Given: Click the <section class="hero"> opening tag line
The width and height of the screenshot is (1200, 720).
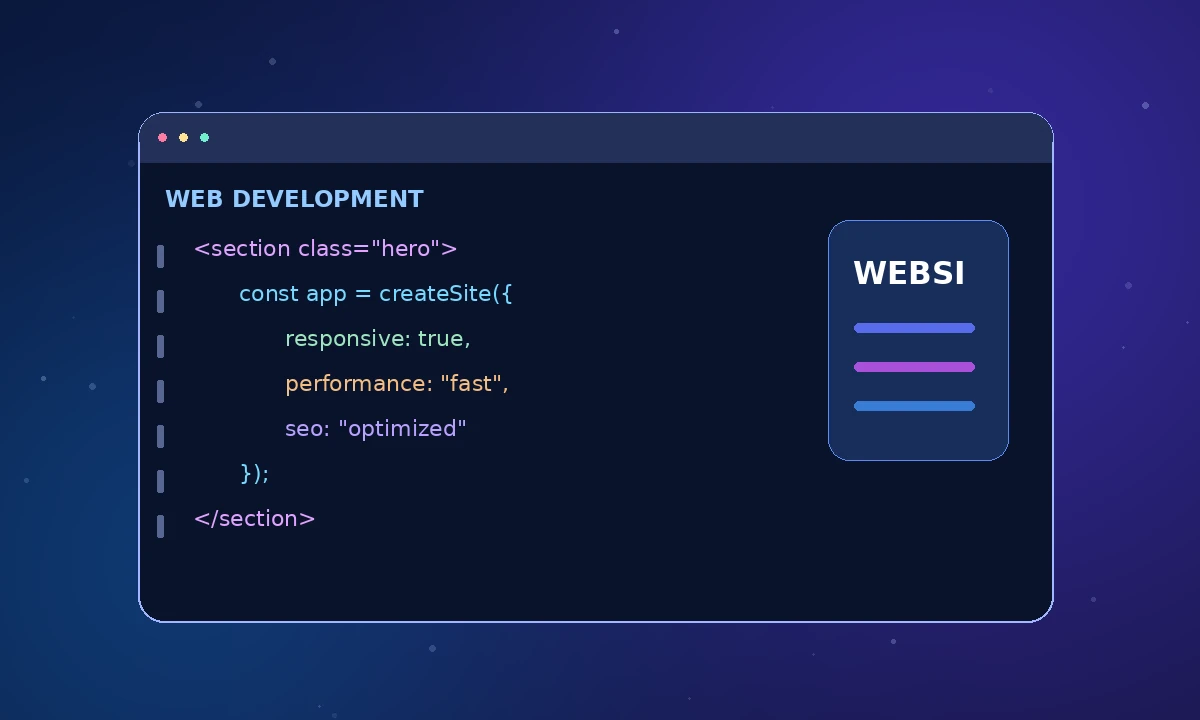Looking at the screenshot, I should 325,248.
